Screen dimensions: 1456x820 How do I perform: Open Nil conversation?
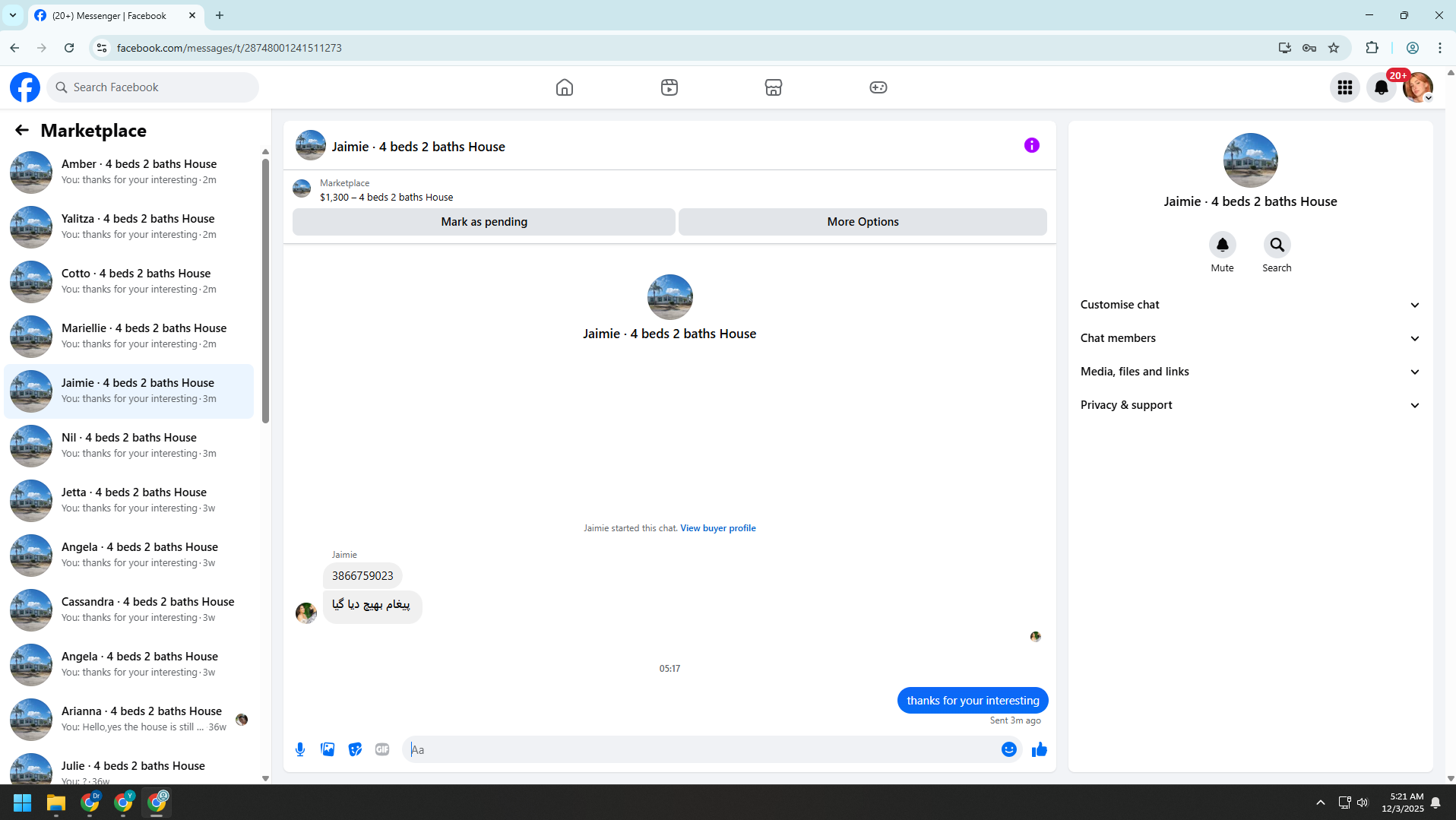(x=129, y=446)
